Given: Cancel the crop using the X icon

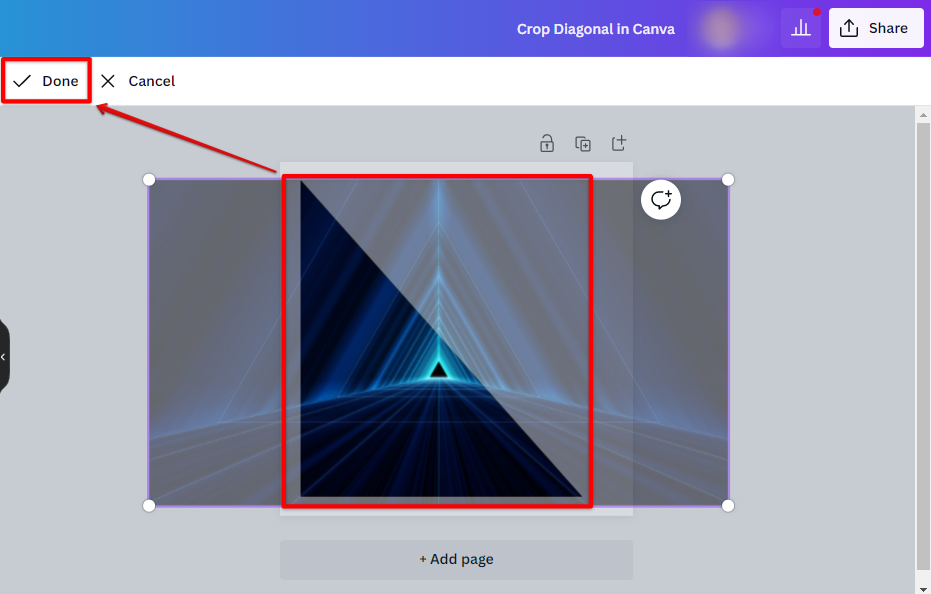Looking at the screenshot, I should [x=108, y=81].
